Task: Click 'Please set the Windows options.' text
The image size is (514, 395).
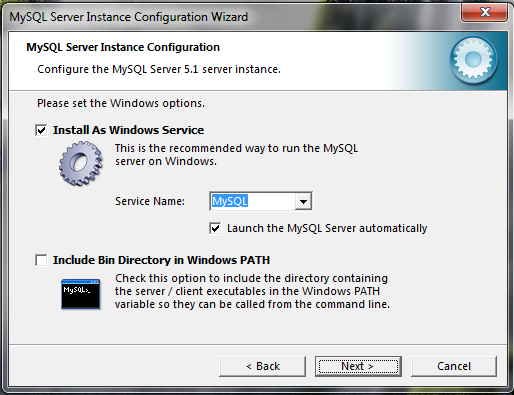Action: pos(121,103)
